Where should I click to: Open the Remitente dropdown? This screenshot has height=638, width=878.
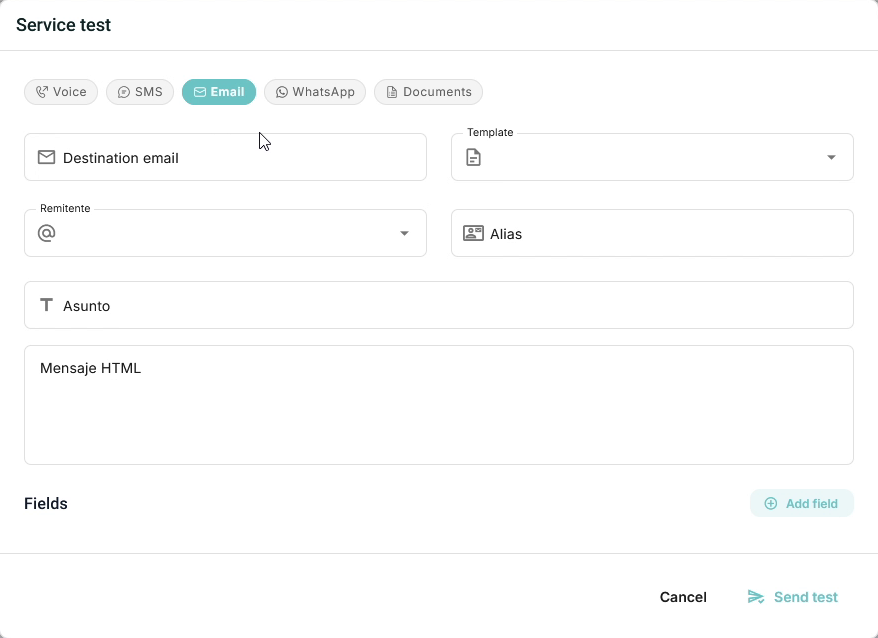(x=225, y=233)
